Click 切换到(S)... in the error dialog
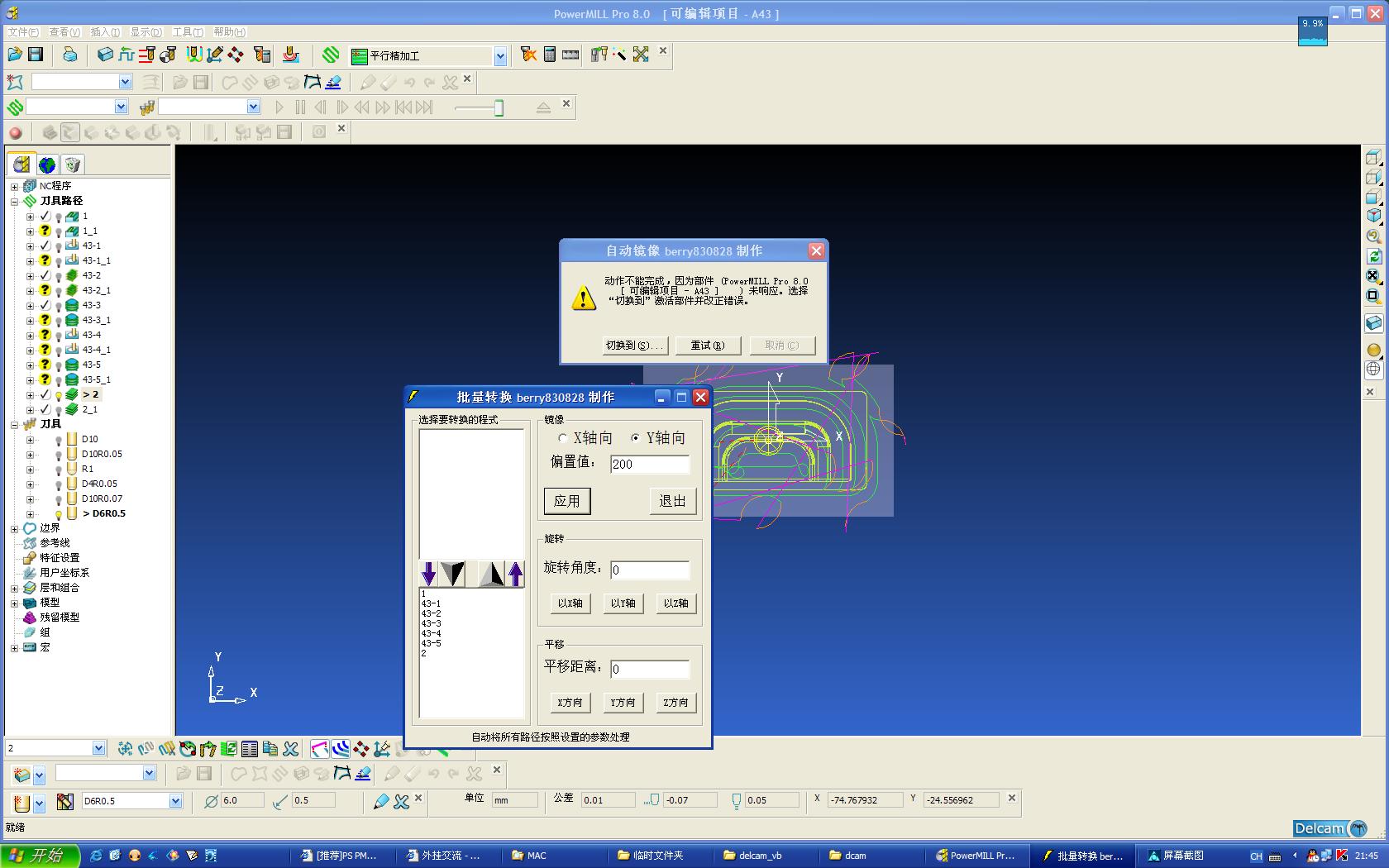The image size is (1389, 868). (x=635, y=346)
